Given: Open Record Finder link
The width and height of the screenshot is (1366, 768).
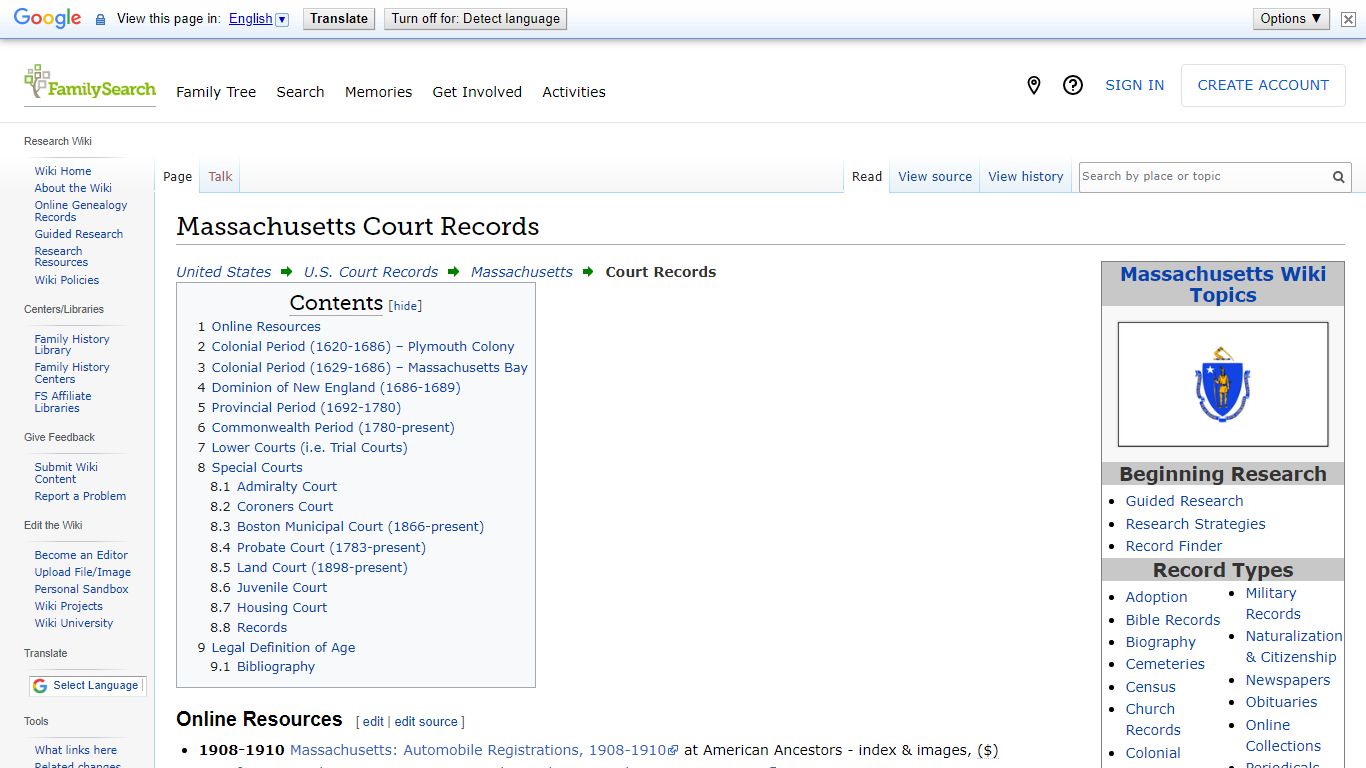Looking at the screenshot, I should (1174, 546).
